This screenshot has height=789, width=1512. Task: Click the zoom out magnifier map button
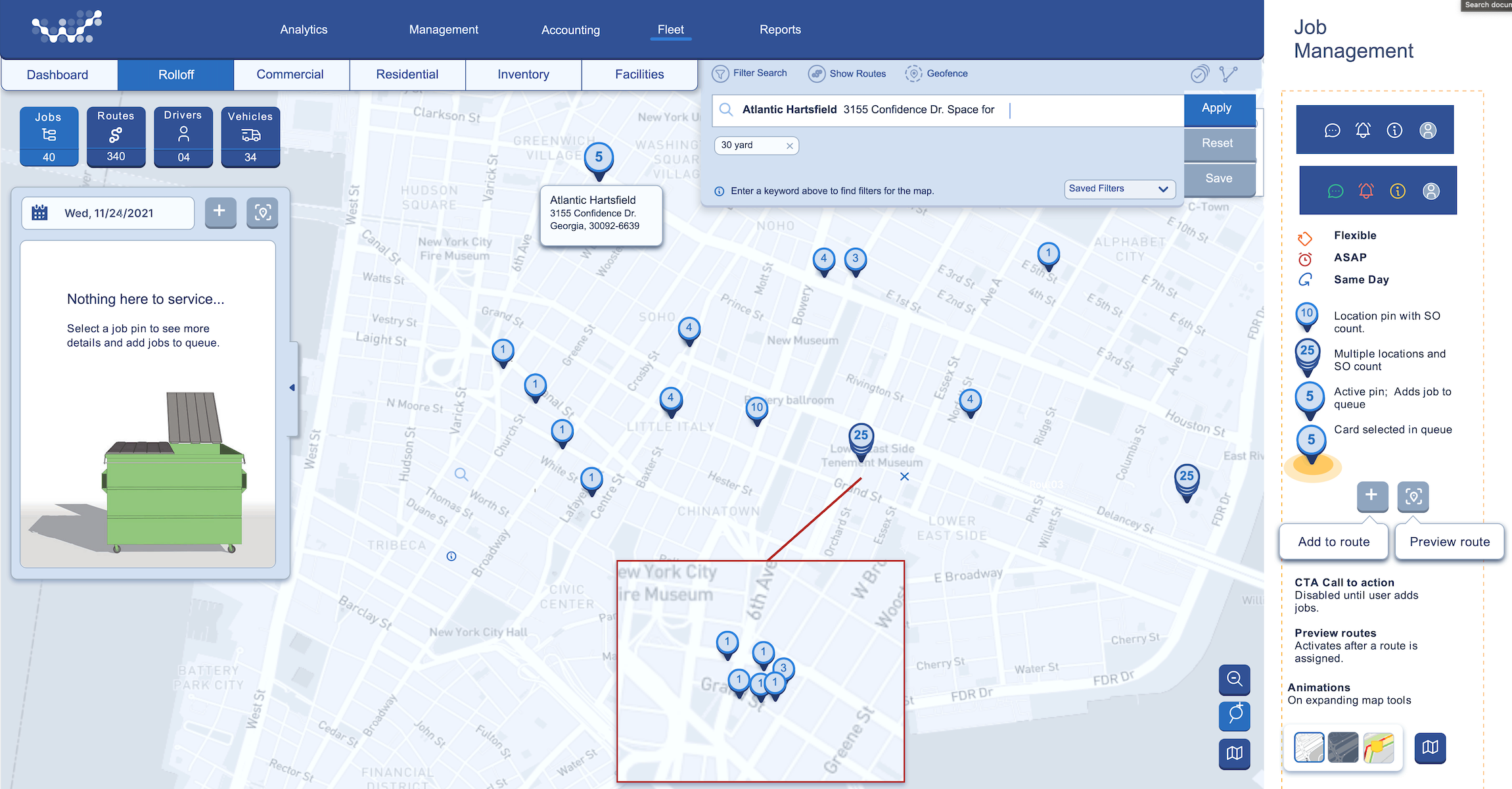(1234, 679)
